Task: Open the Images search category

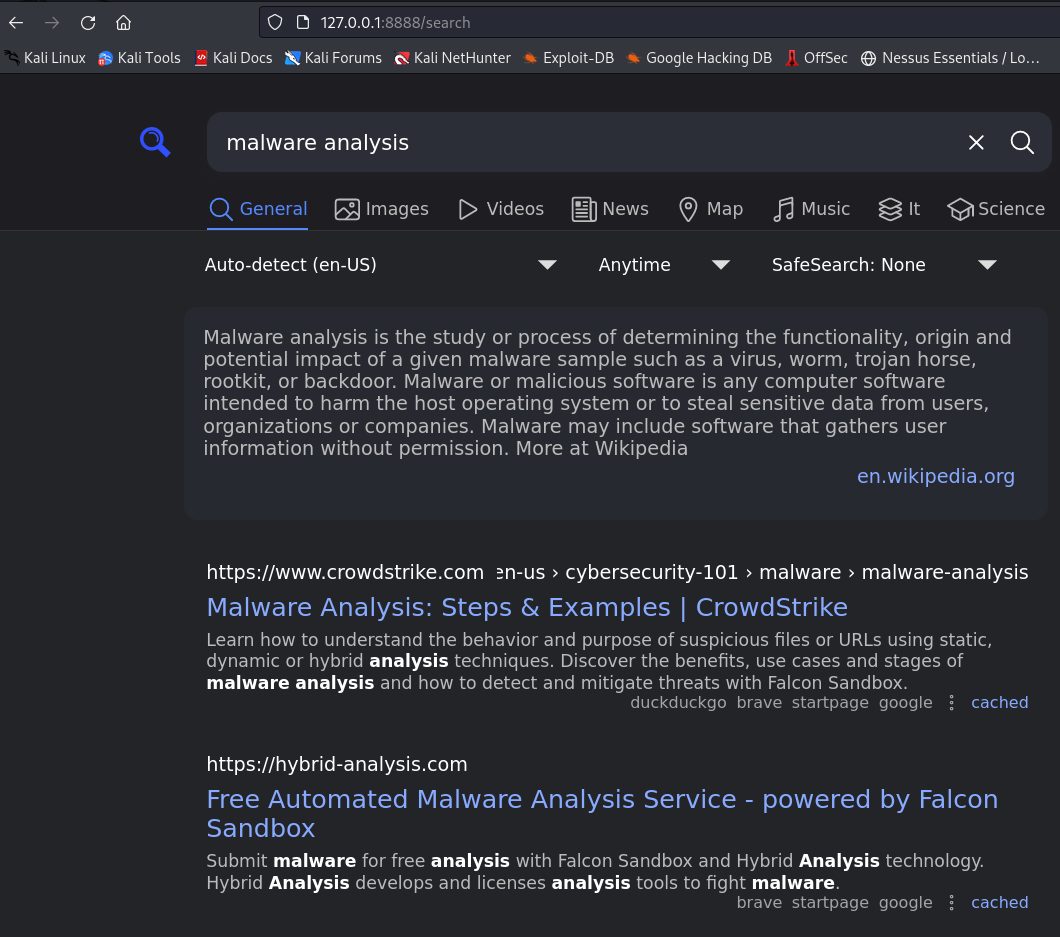Action: 381,209
